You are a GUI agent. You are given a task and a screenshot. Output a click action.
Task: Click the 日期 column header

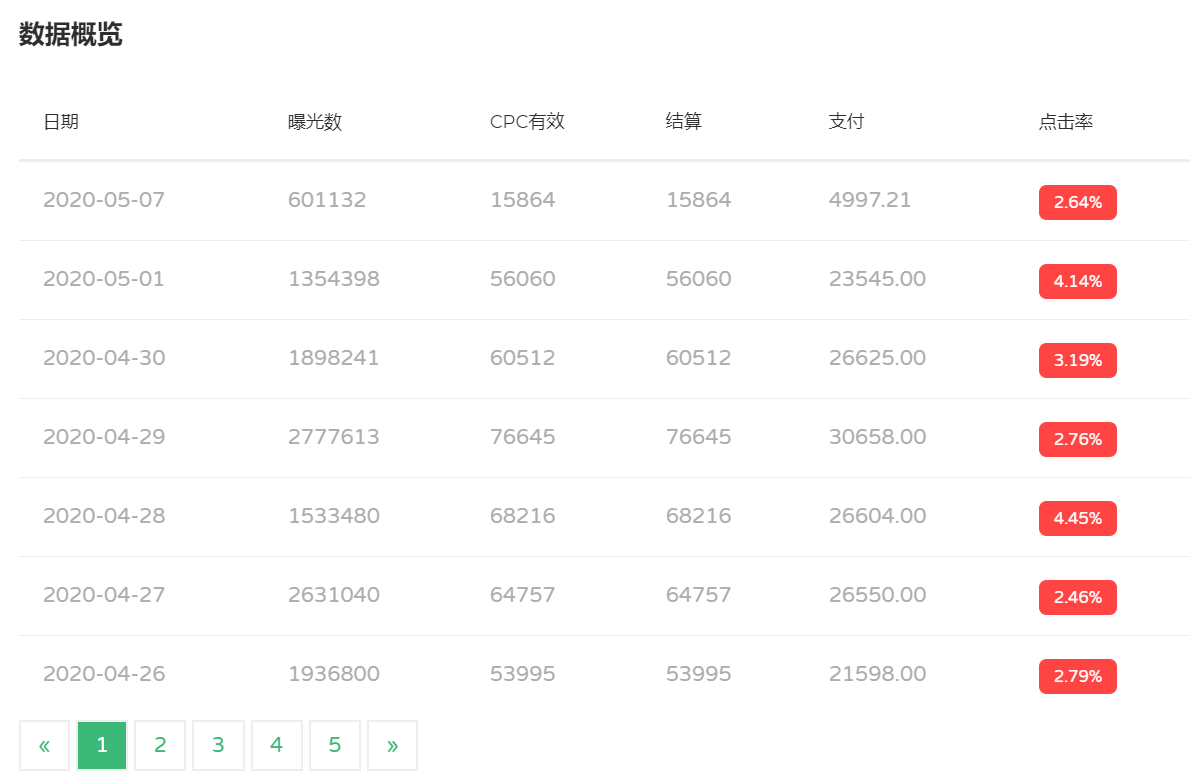point(61,122)
